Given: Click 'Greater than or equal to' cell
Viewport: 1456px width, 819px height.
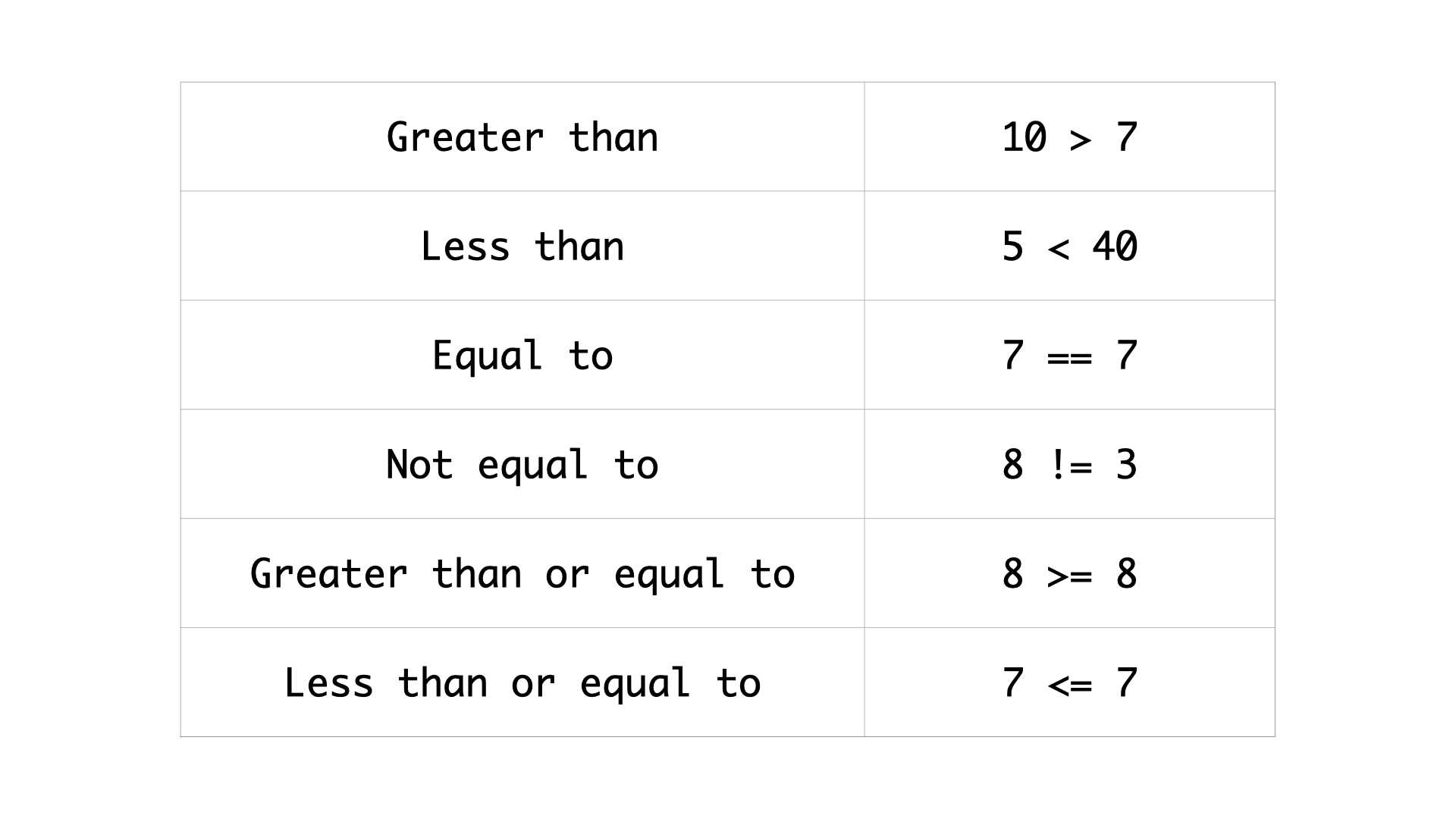Looking at the screenshot, I should (522, 573).
